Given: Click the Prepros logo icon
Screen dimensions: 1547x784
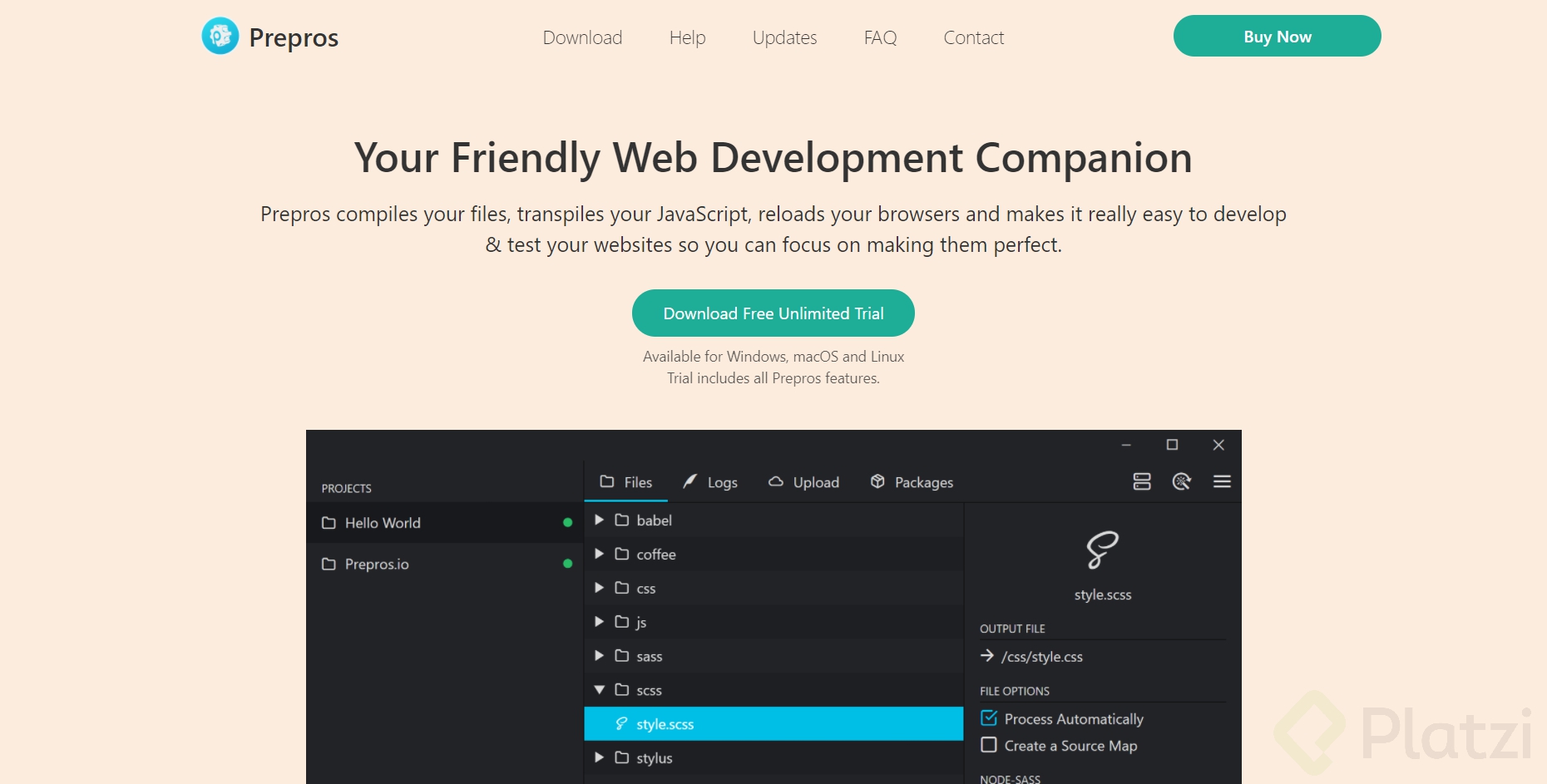Looking at the screenshot, I should coord(219,37).
